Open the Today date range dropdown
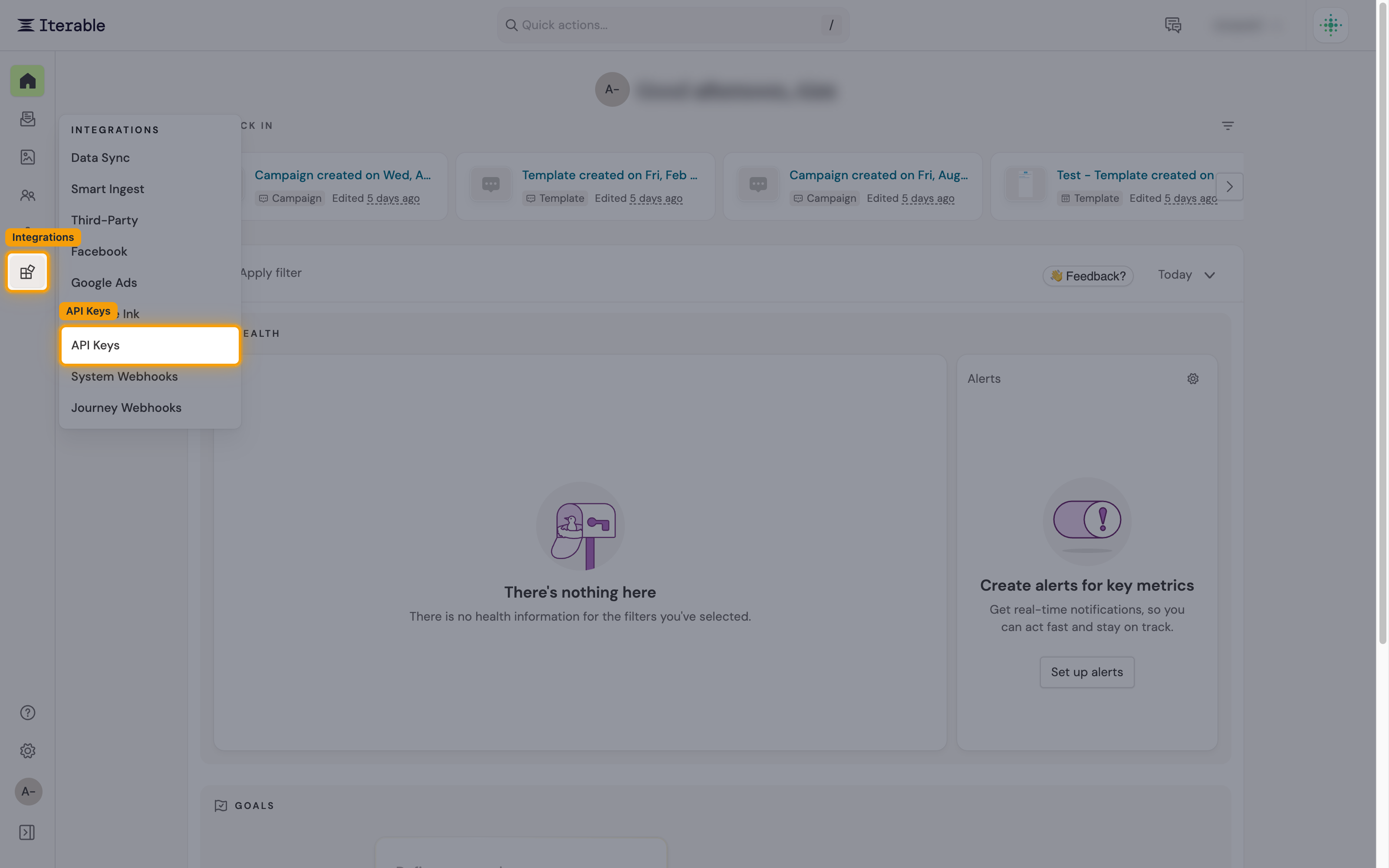Viewport: 1389px width, 868px height. click(1186, 275)
